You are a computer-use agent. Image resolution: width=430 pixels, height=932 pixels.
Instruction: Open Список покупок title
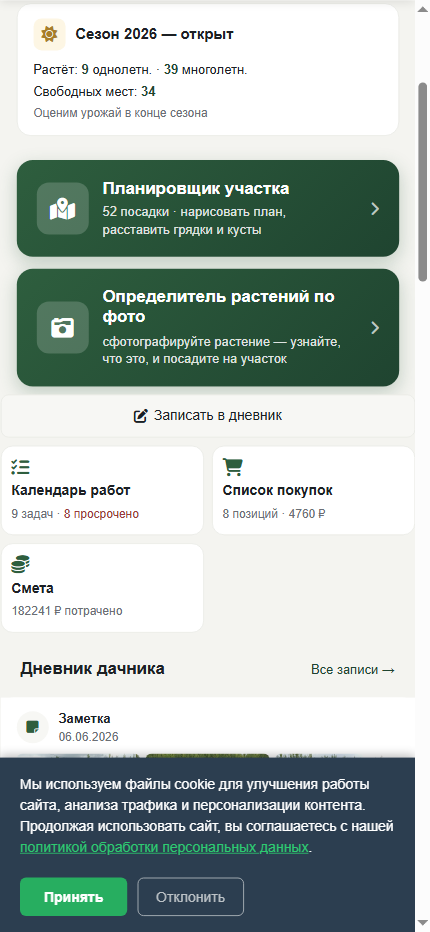pos(278,490)
